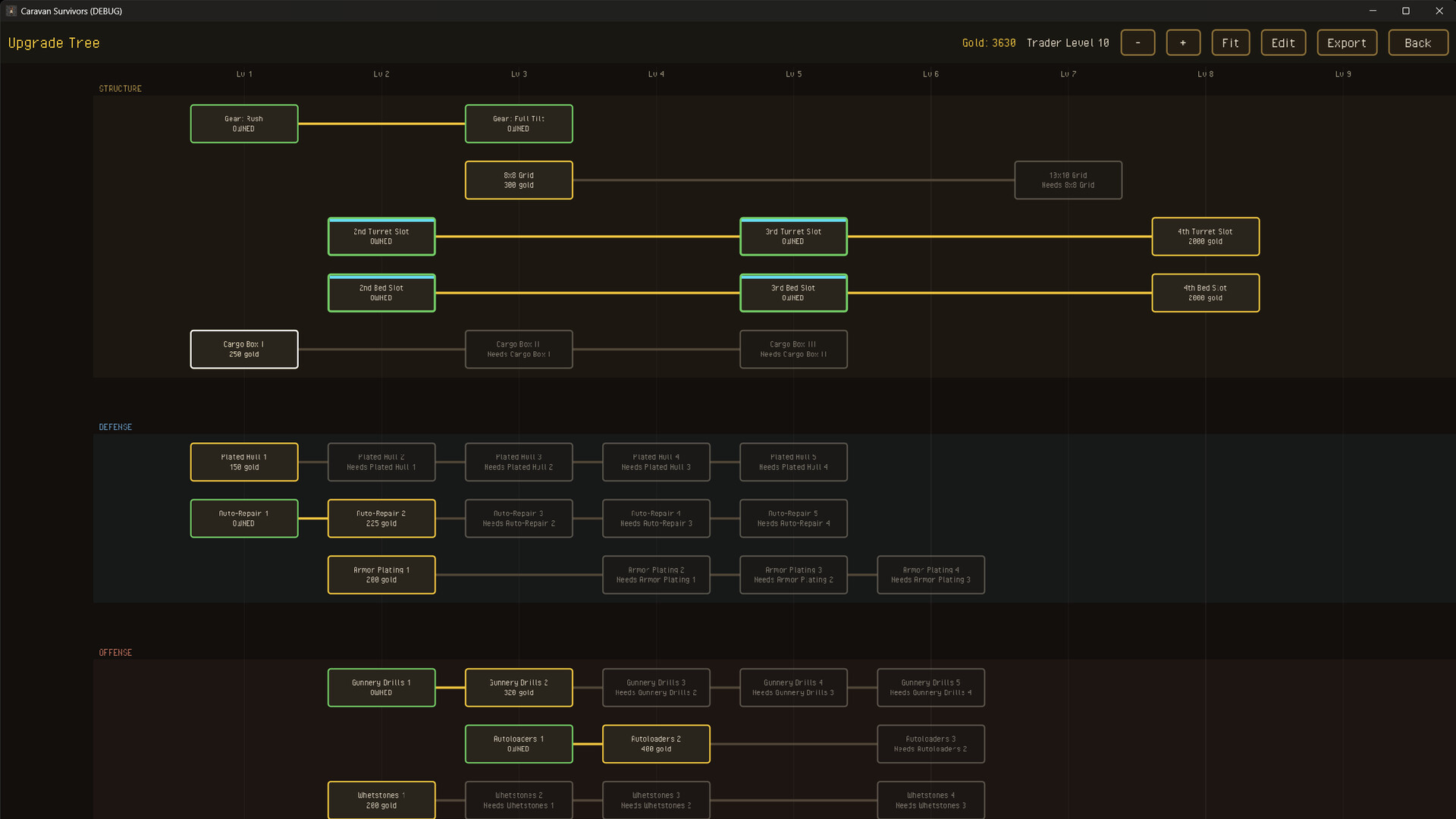Image resolution: width=1456 pixels, height=819 pixels.
Task: Click the owned Gear: Rush node
Action: pyautogui.click(x=244, y=124)
